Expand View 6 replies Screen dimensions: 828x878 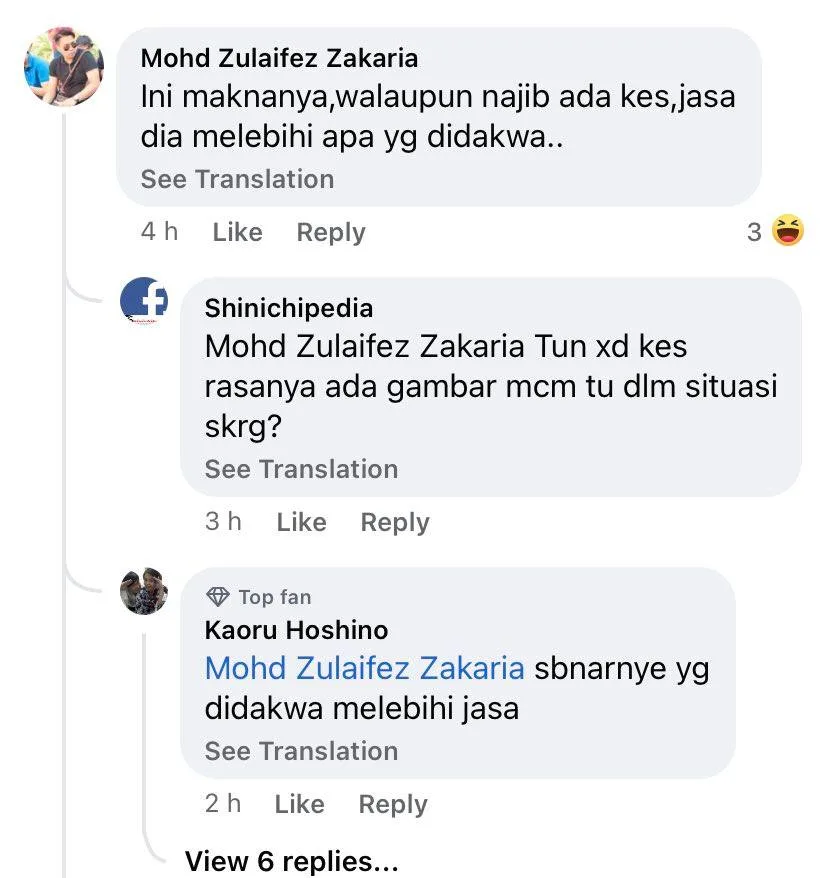[291, 861]
